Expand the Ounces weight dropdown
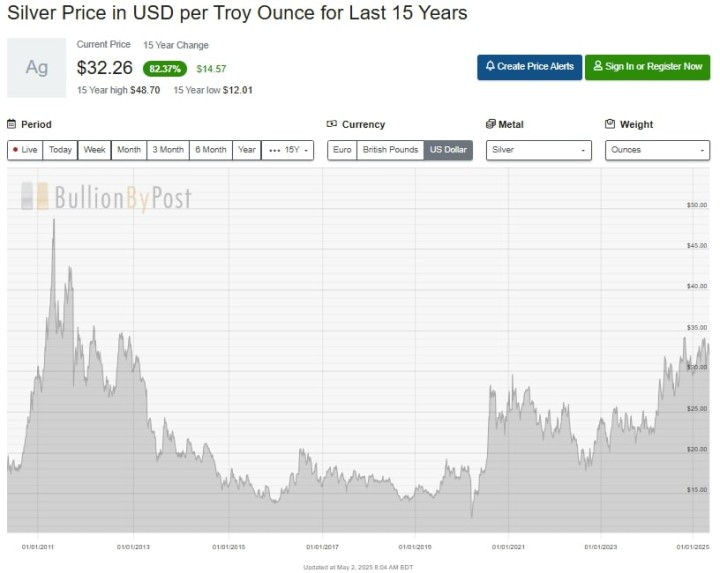The width and height of the screenshot is (720, 573). click(657, 150)
